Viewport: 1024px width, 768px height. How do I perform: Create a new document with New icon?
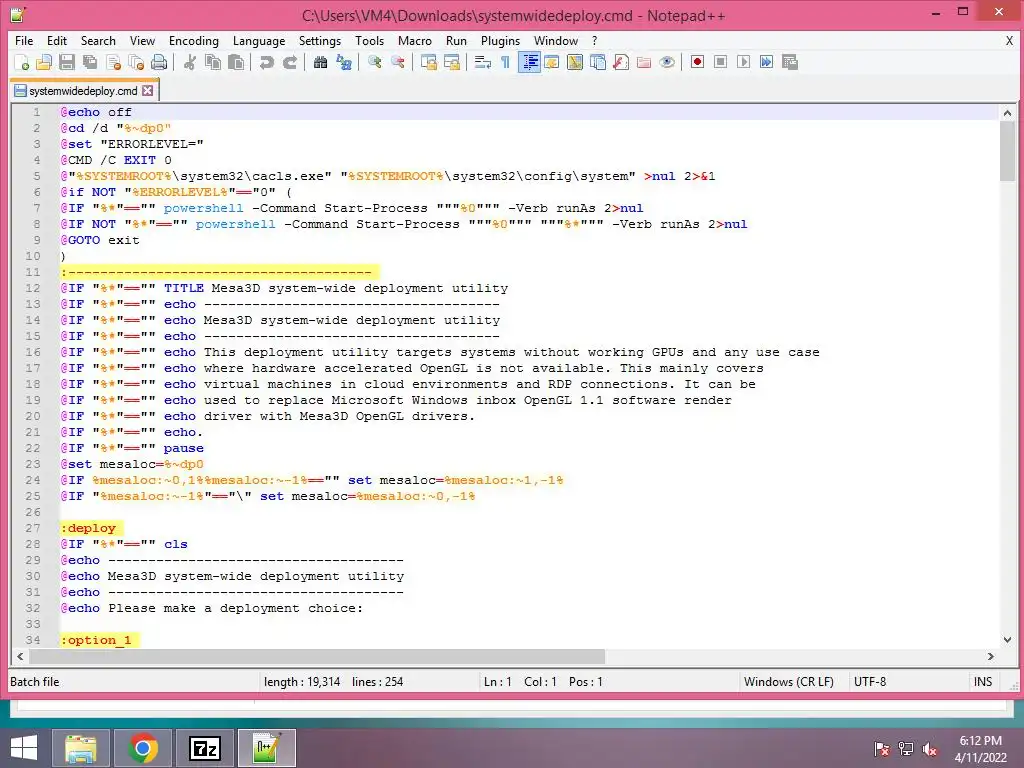22,62
